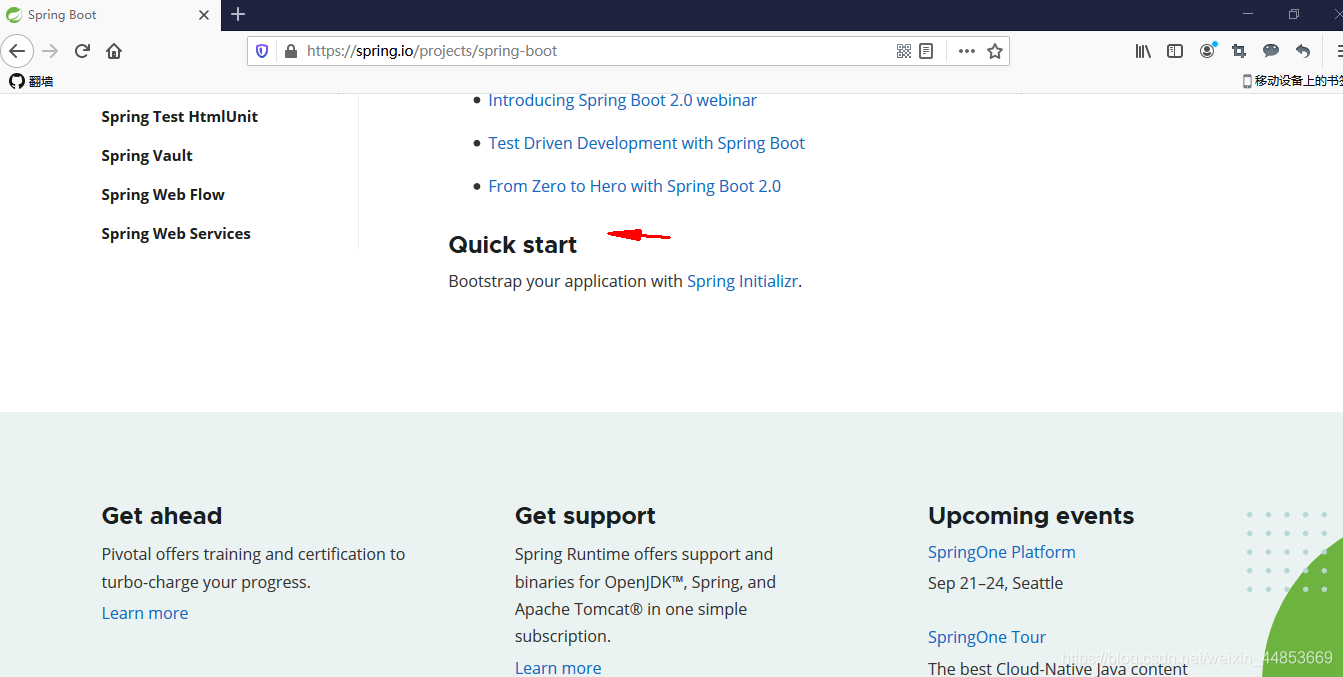Show sidebars icon in toolbar
1343x677 pixels.
point(1175,51)
